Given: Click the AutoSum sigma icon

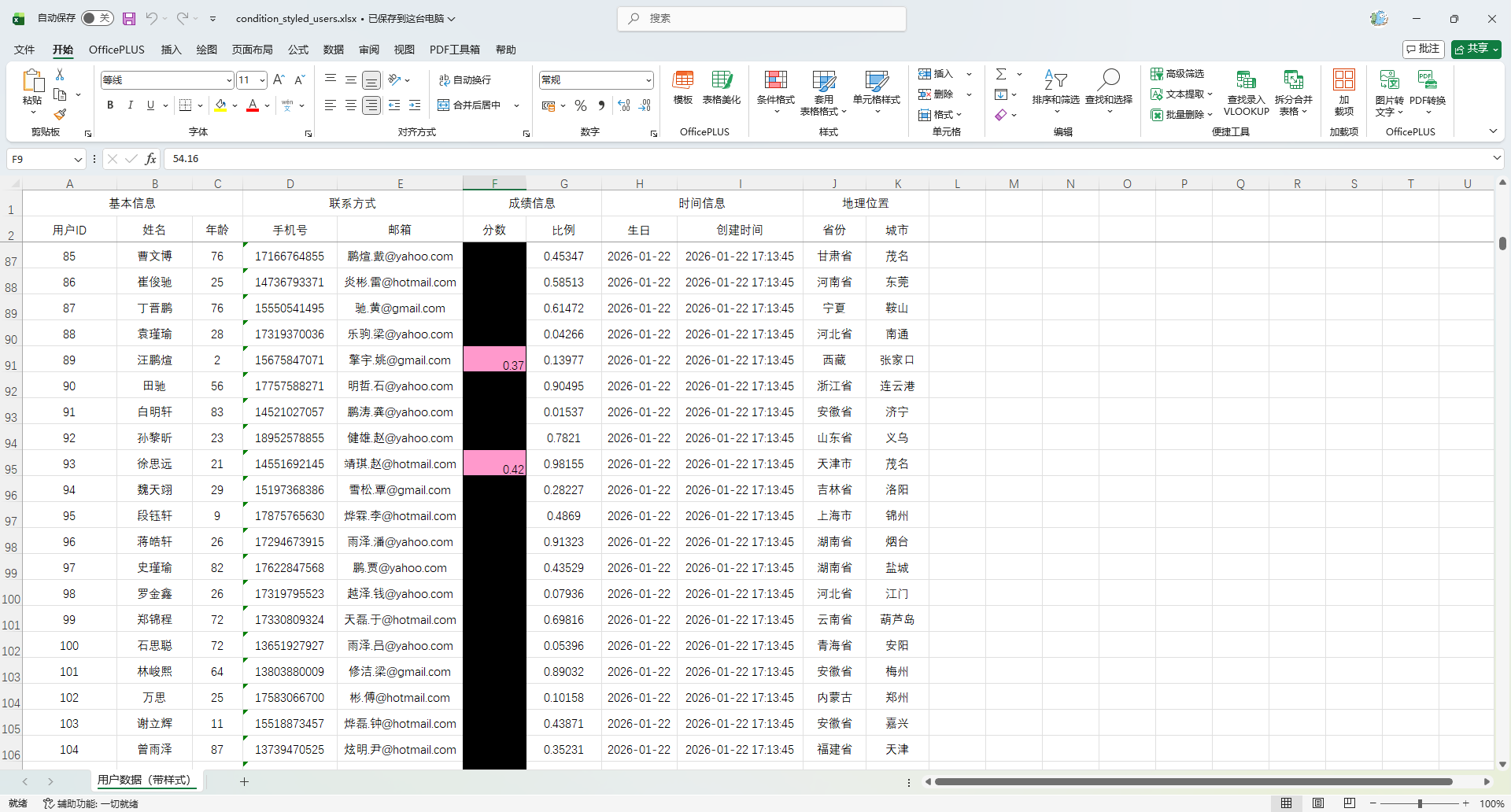Looking at the screenshot, I should click(1001, 74).
